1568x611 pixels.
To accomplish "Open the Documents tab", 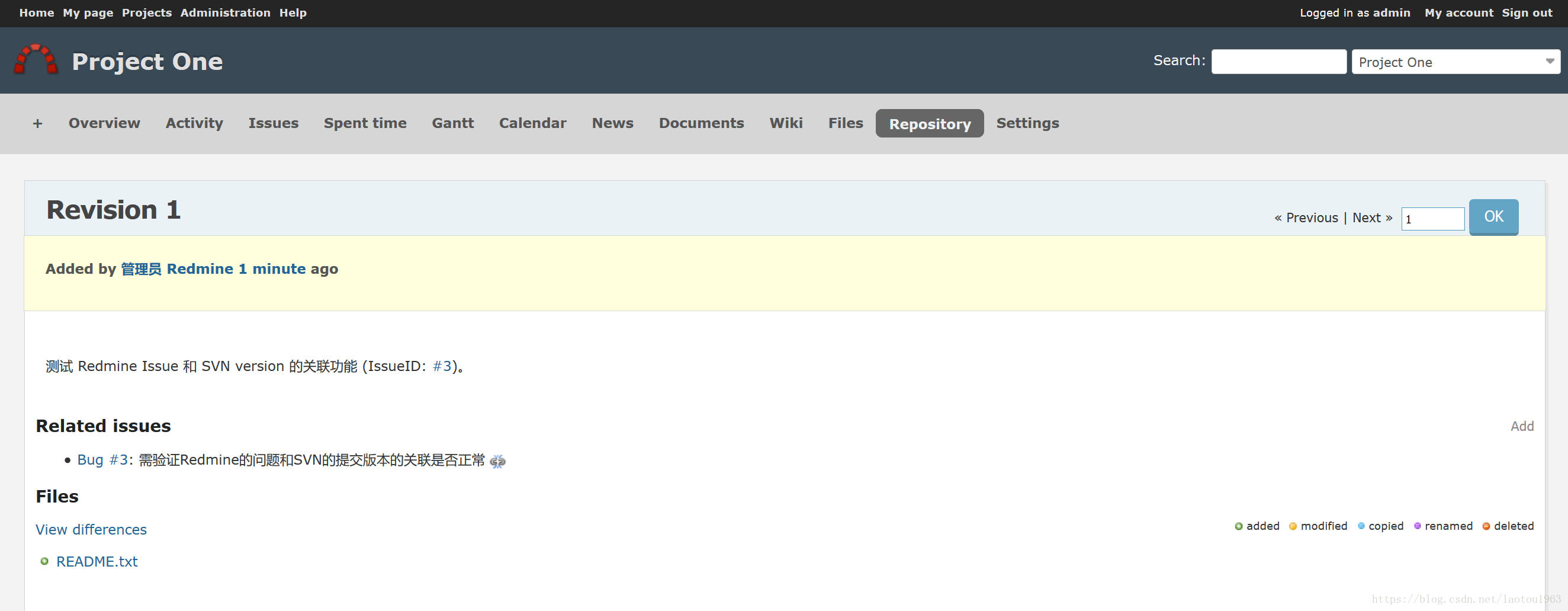I will coord(701,123).
